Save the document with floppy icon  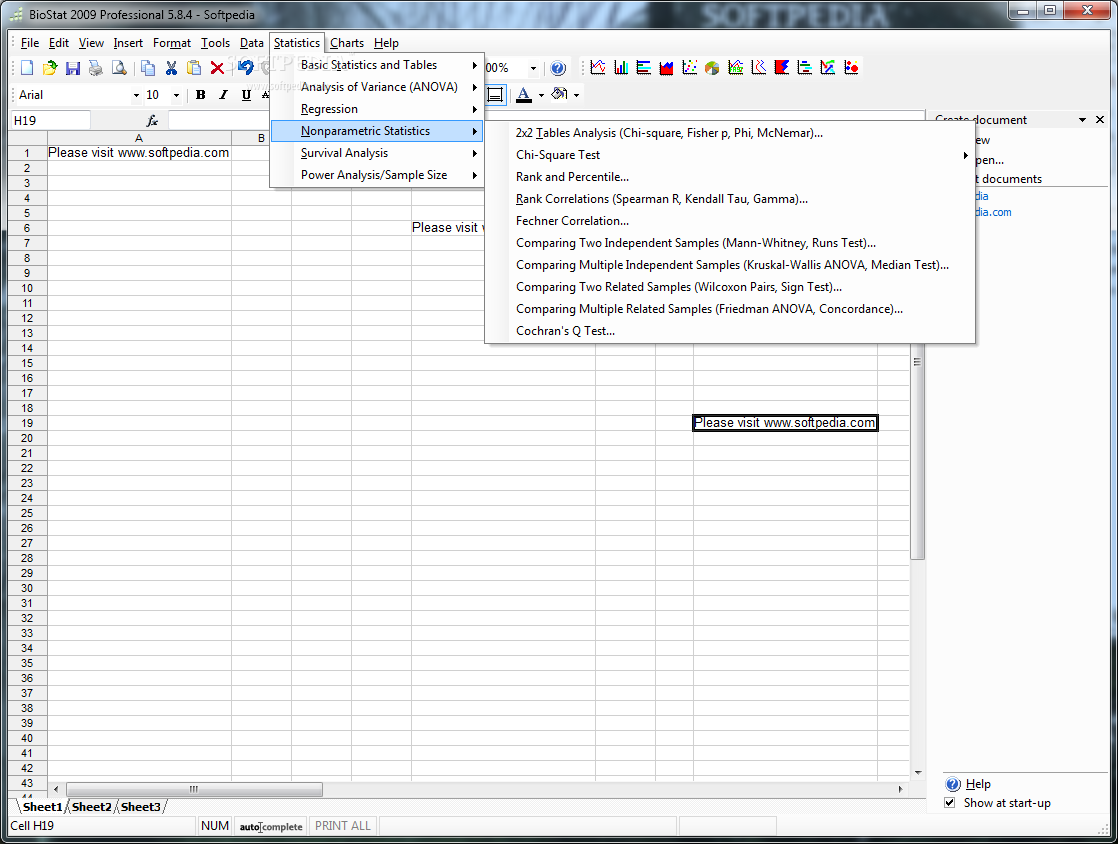(x=73, y=68)
